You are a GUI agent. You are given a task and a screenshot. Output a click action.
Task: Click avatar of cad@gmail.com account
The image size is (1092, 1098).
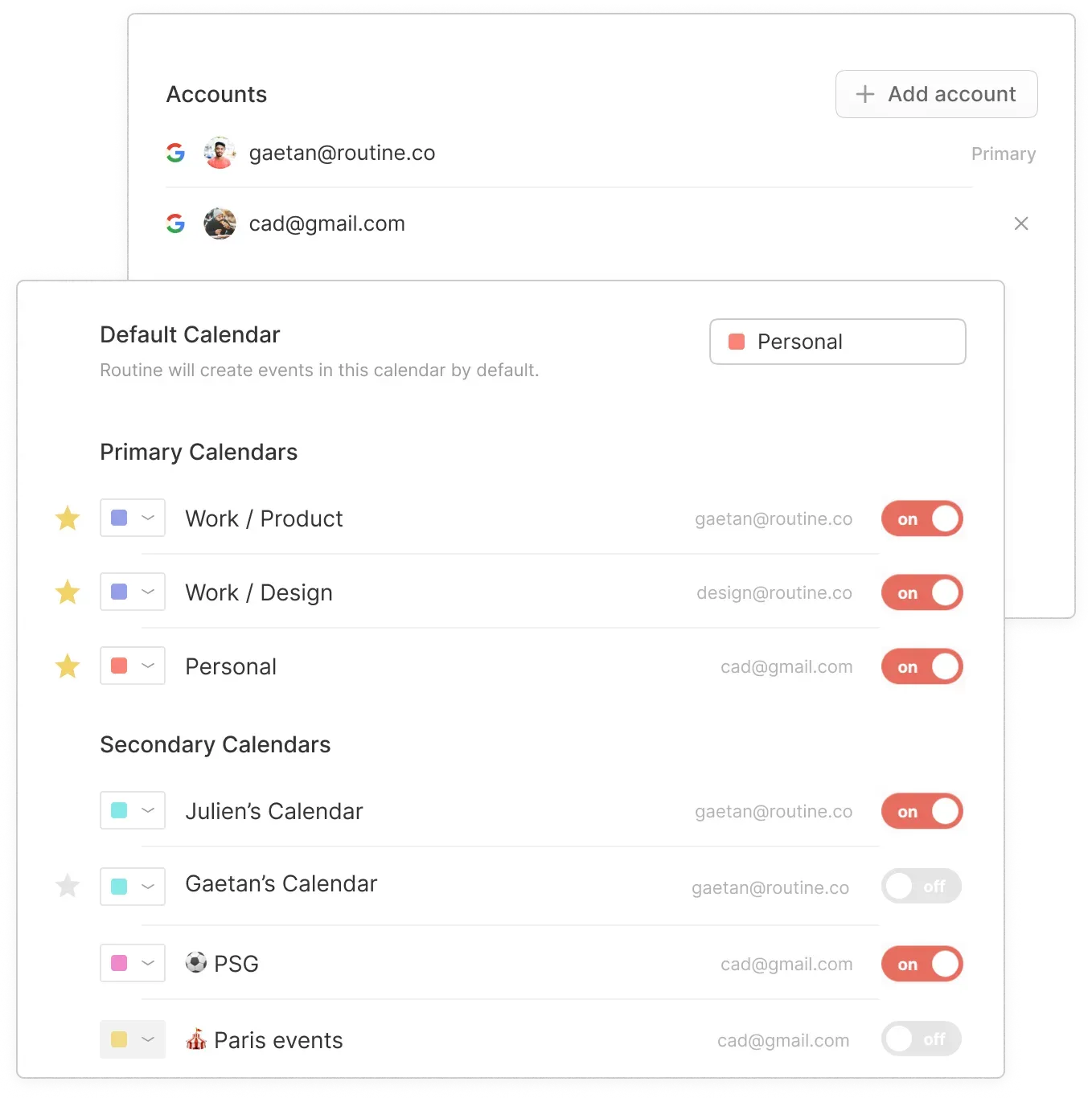(x=220, y=223)
